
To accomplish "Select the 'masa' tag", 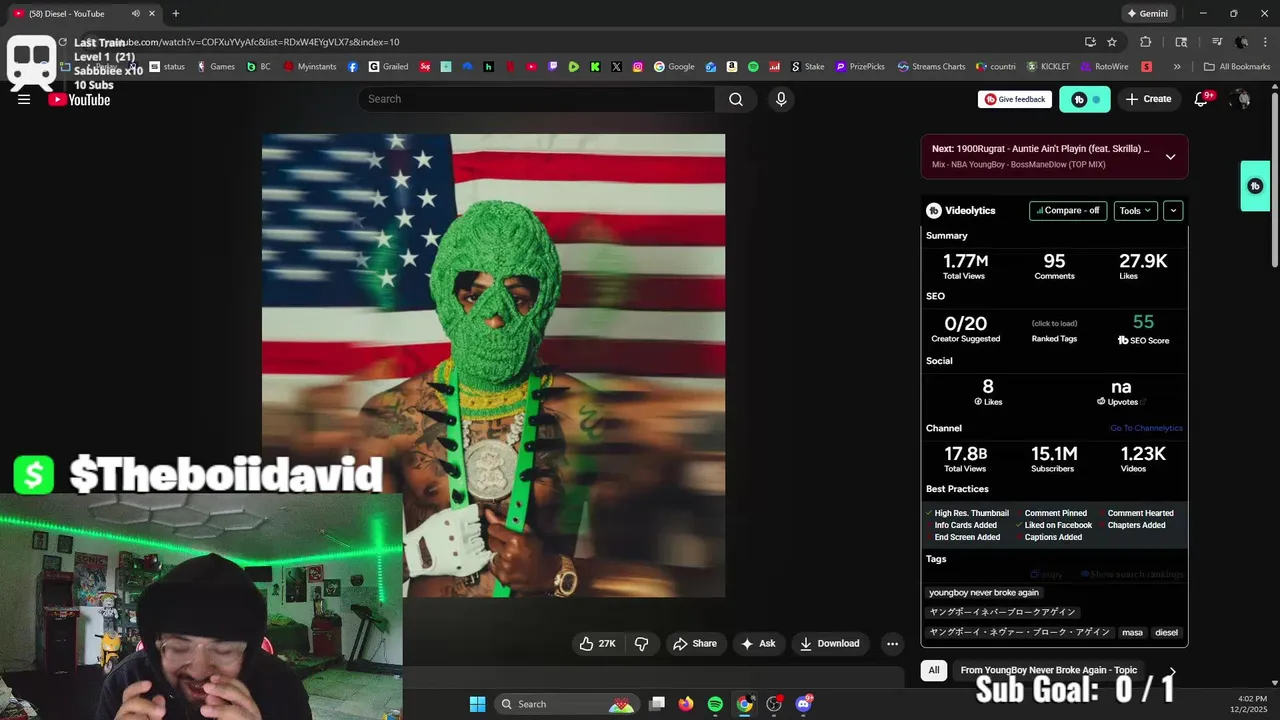I will click(x=1132, y=632).
